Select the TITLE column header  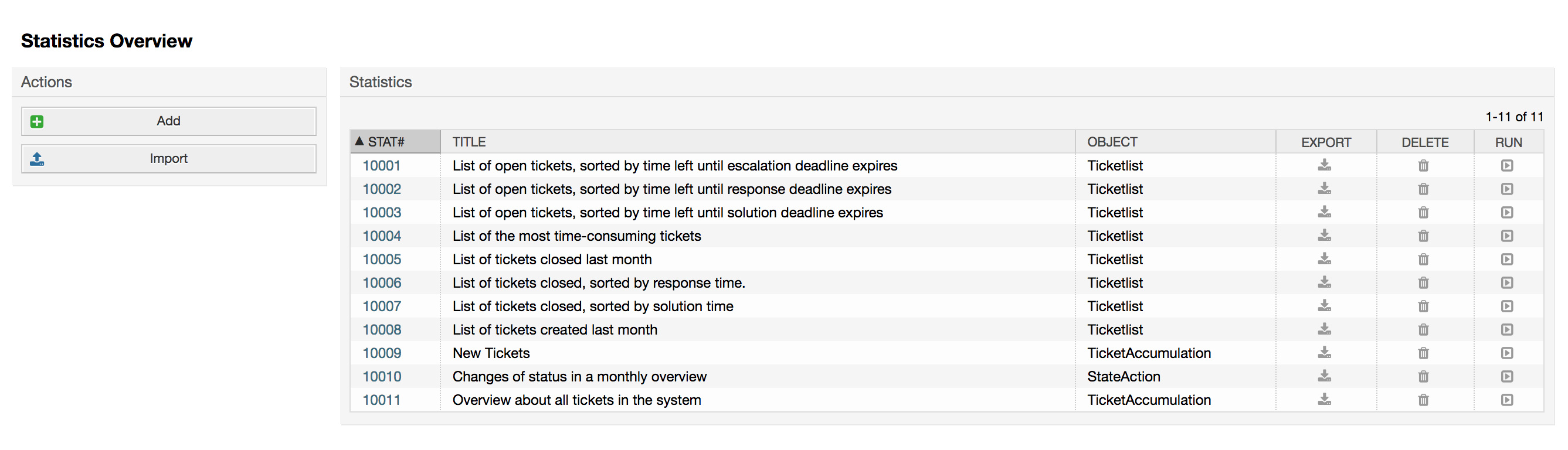pos(469,141)
